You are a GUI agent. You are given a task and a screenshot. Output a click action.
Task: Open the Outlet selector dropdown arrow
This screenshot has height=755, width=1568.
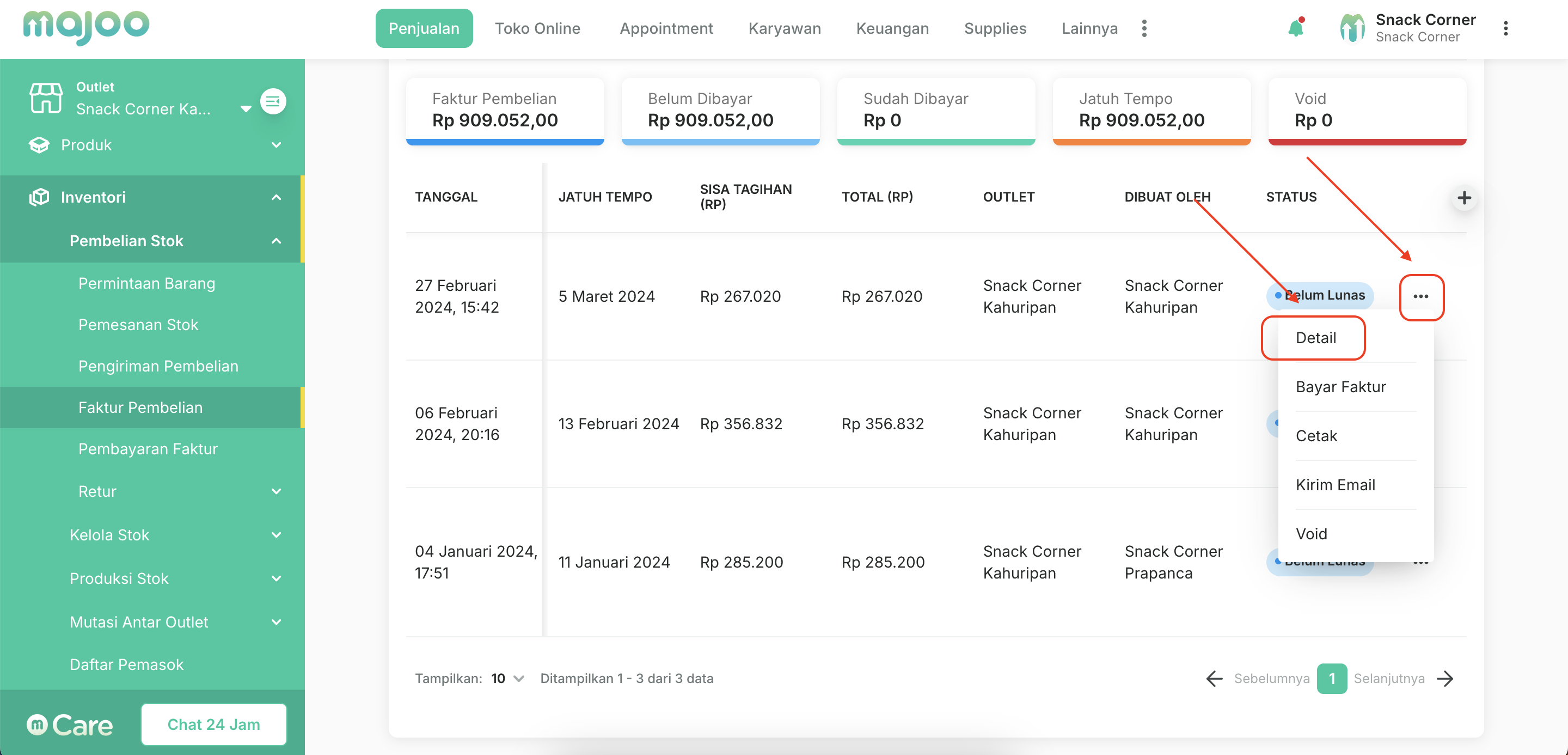(x=246, y=109)
